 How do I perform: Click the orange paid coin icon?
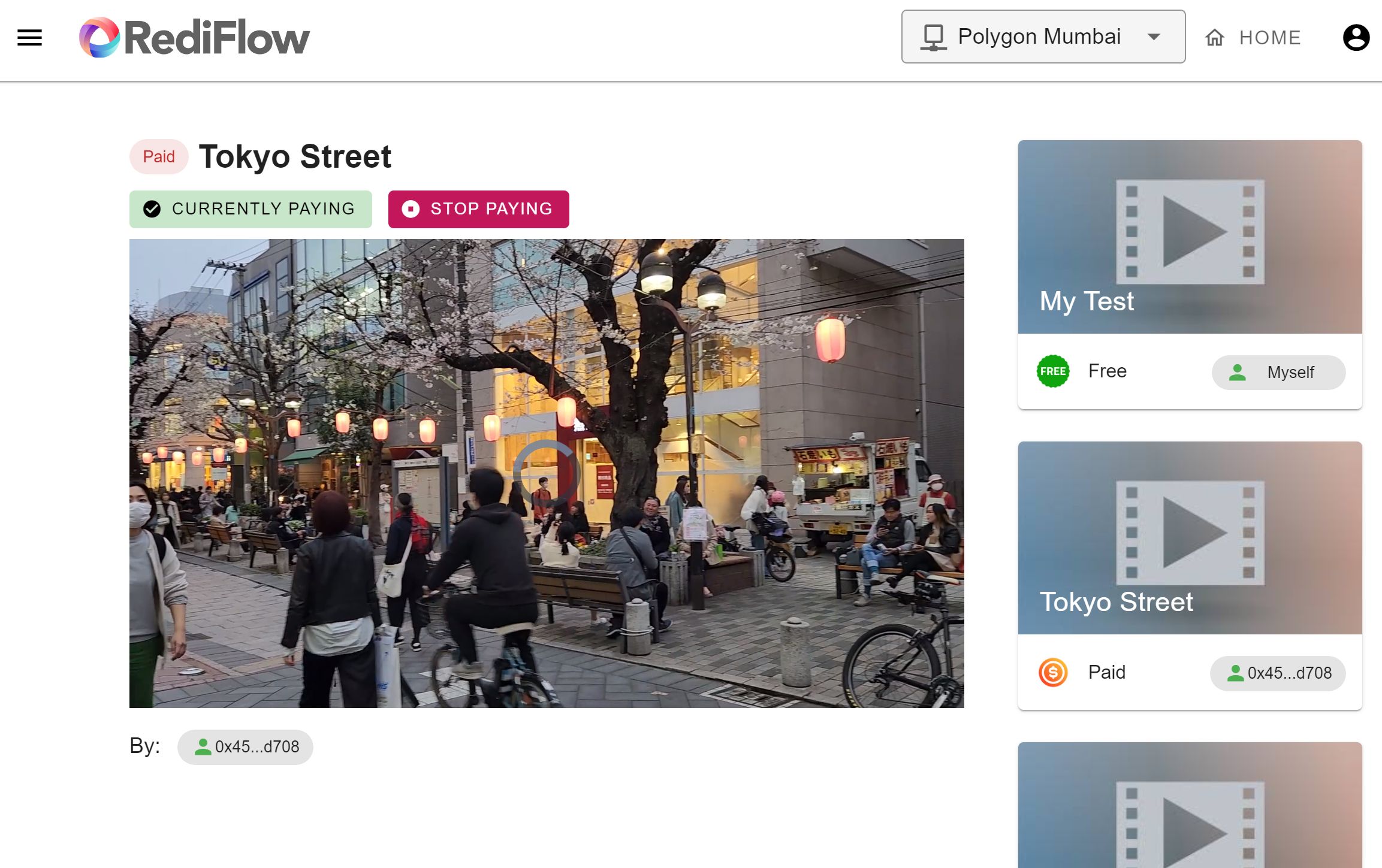(x=1053, y=672)
